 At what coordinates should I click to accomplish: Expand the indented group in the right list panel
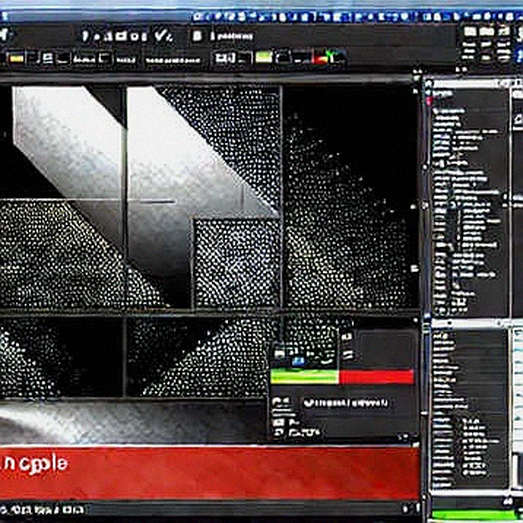click(x=454, y=204)
